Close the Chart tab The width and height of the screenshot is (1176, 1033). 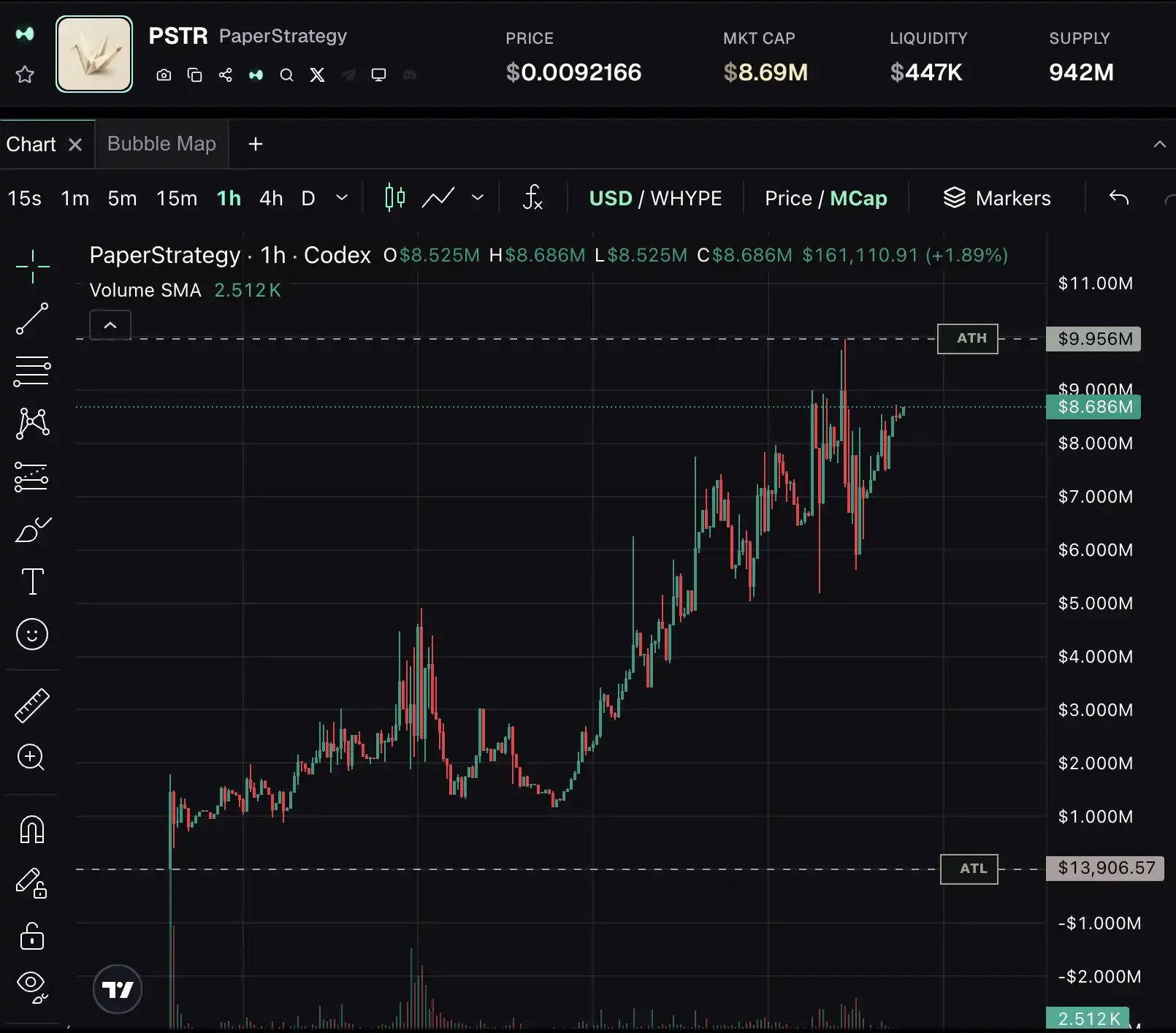[x=75, y=145]
